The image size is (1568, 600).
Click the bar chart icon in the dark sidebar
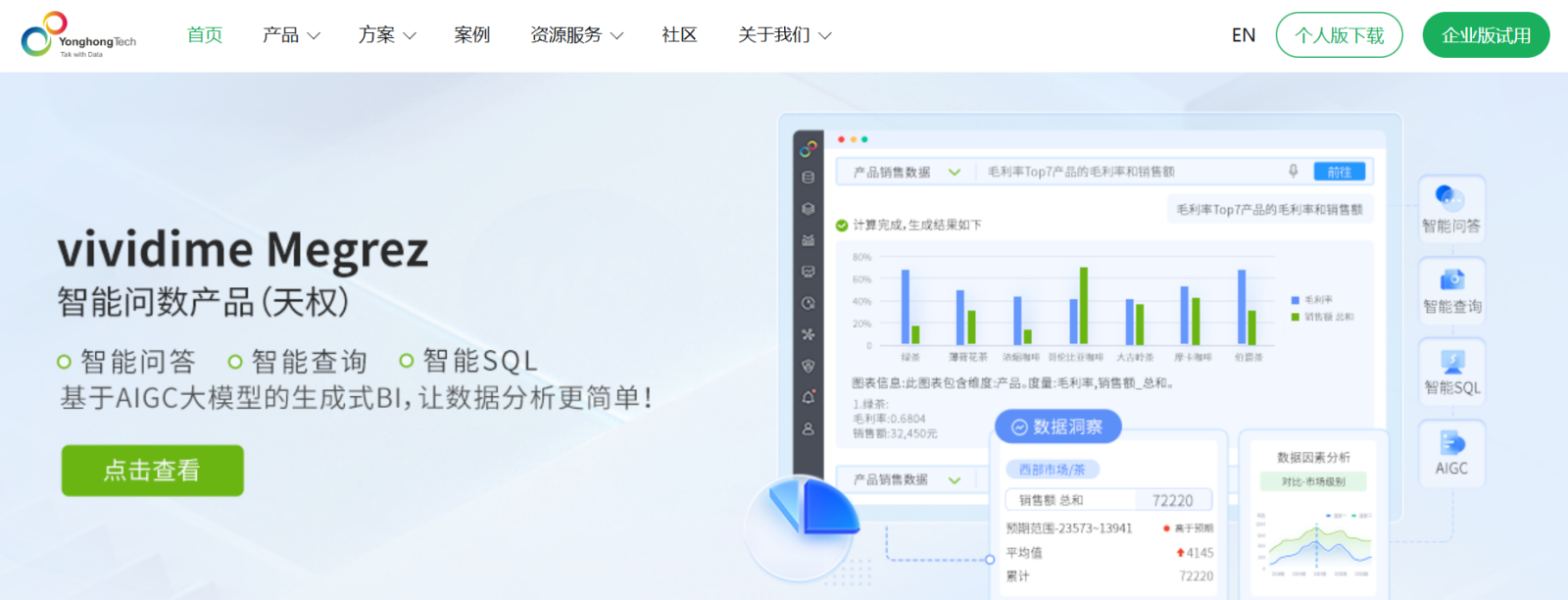[x=808, y=240]
